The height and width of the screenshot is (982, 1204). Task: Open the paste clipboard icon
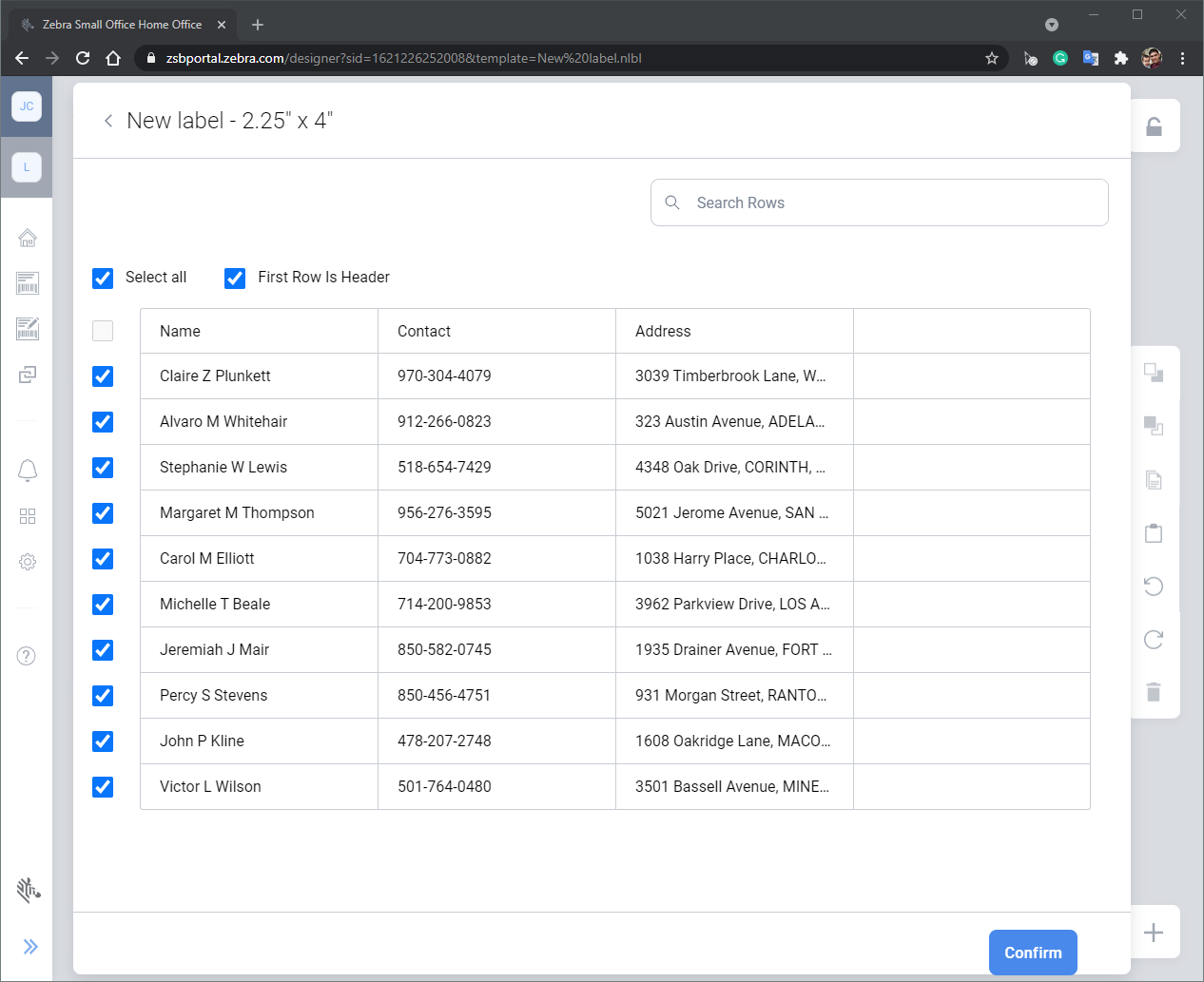click(1154, 533)
